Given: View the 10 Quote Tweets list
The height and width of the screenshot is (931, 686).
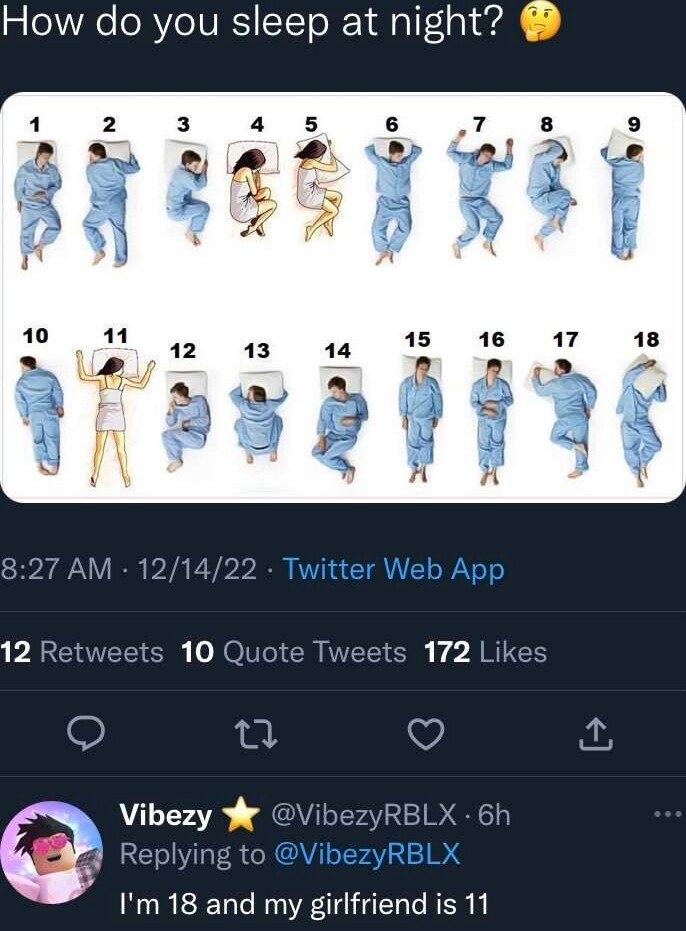Looking at the screenshot, I should pos(294,652).
